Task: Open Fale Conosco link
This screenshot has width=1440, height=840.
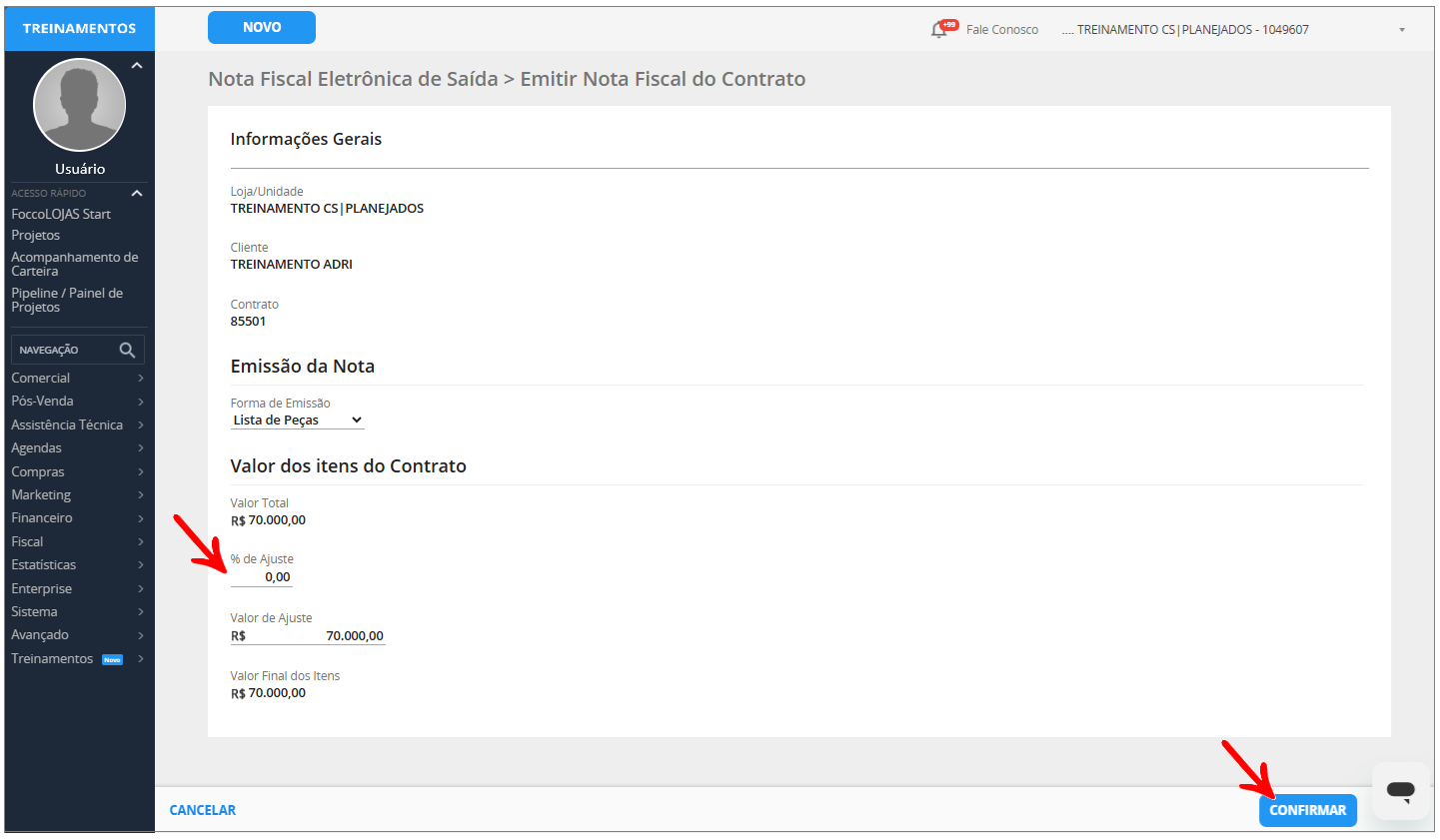Action: (1001, 30)
